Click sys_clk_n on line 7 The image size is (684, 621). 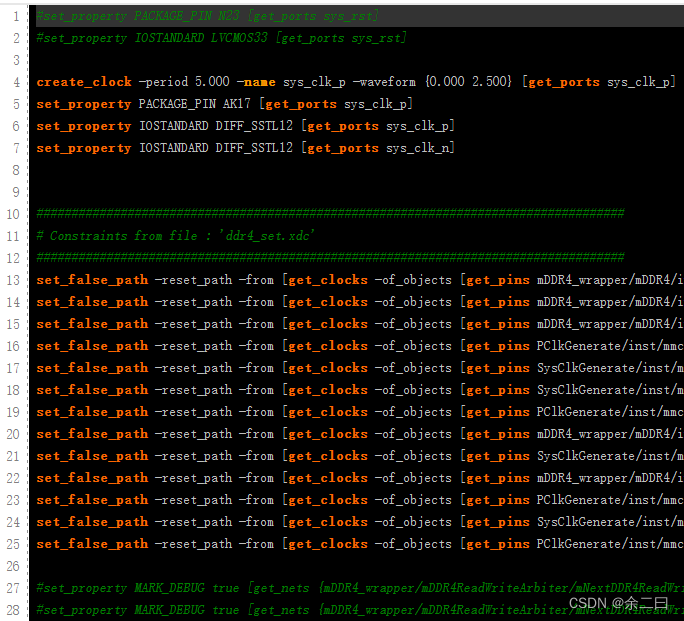point(418,148)
